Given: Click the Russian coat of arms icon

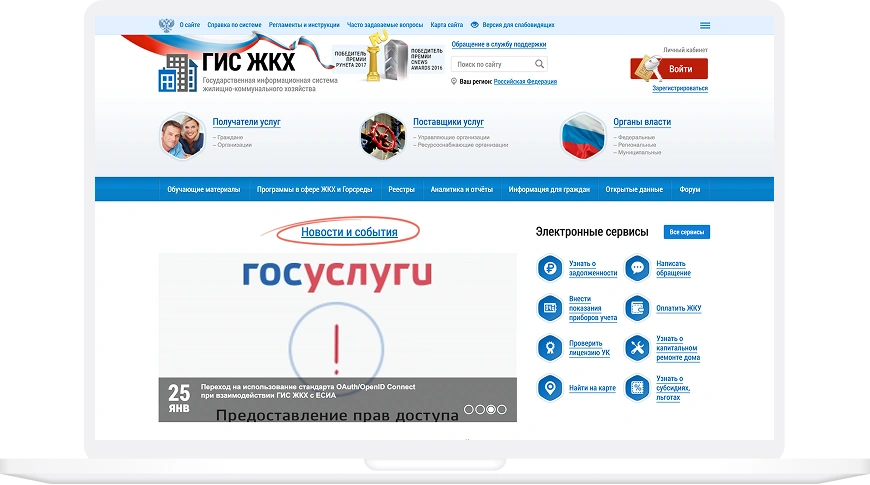Looking at the screenshot, I should 166,25.
